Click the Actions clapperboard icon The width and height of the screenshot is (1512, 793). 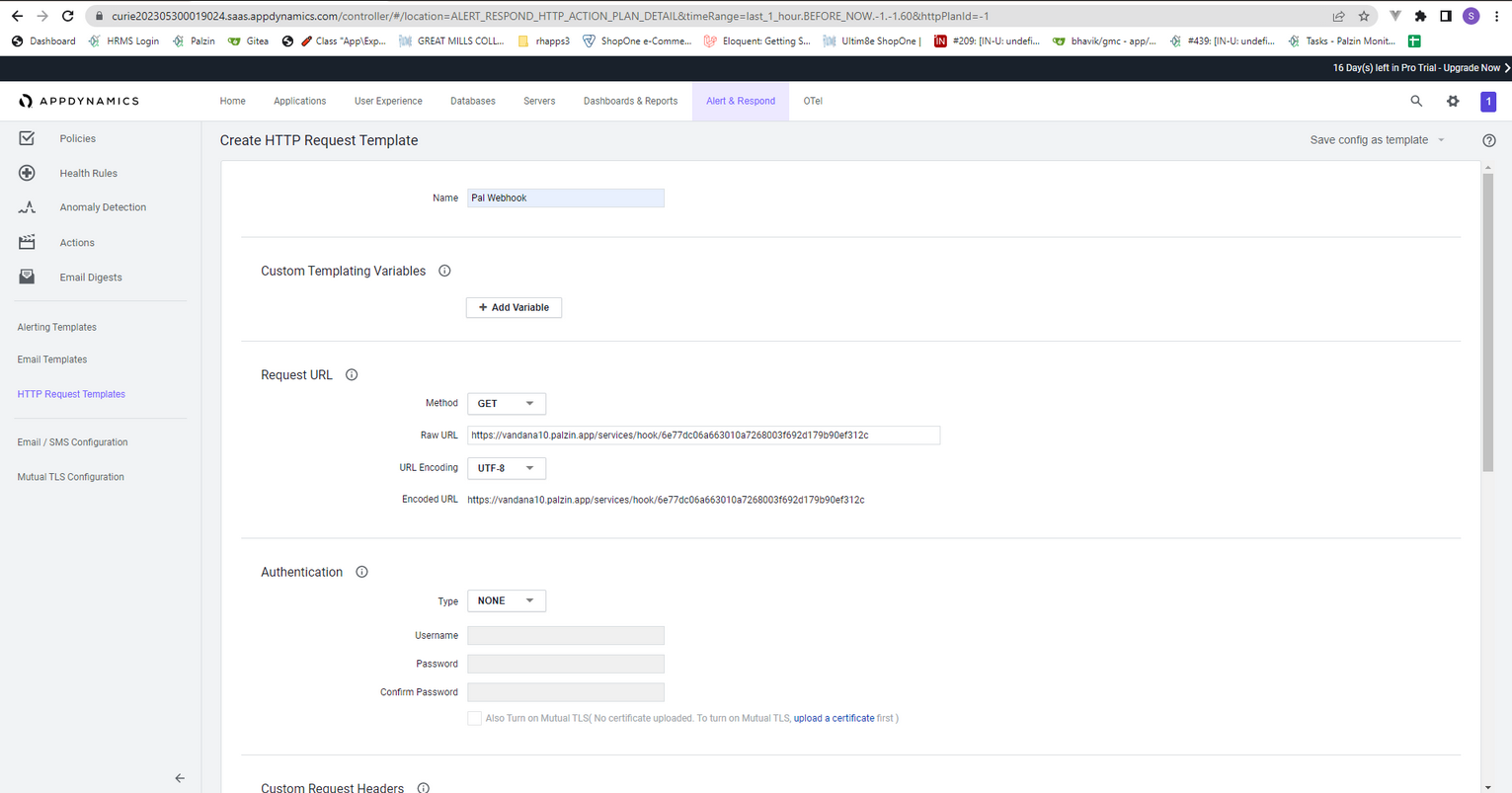click(x=27, y=242)
